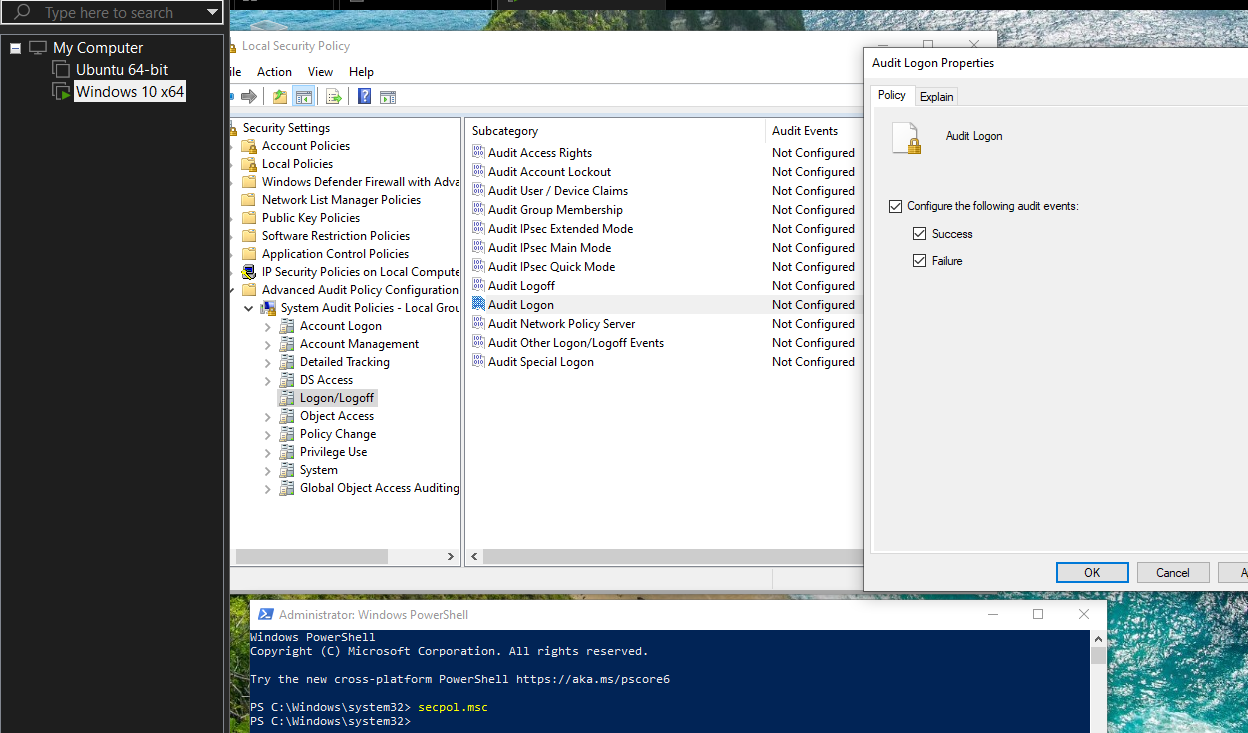Click Cancel in Audit Logon Properties
This screenshot has width=1248, height=733.
[x=1172, y=572]
